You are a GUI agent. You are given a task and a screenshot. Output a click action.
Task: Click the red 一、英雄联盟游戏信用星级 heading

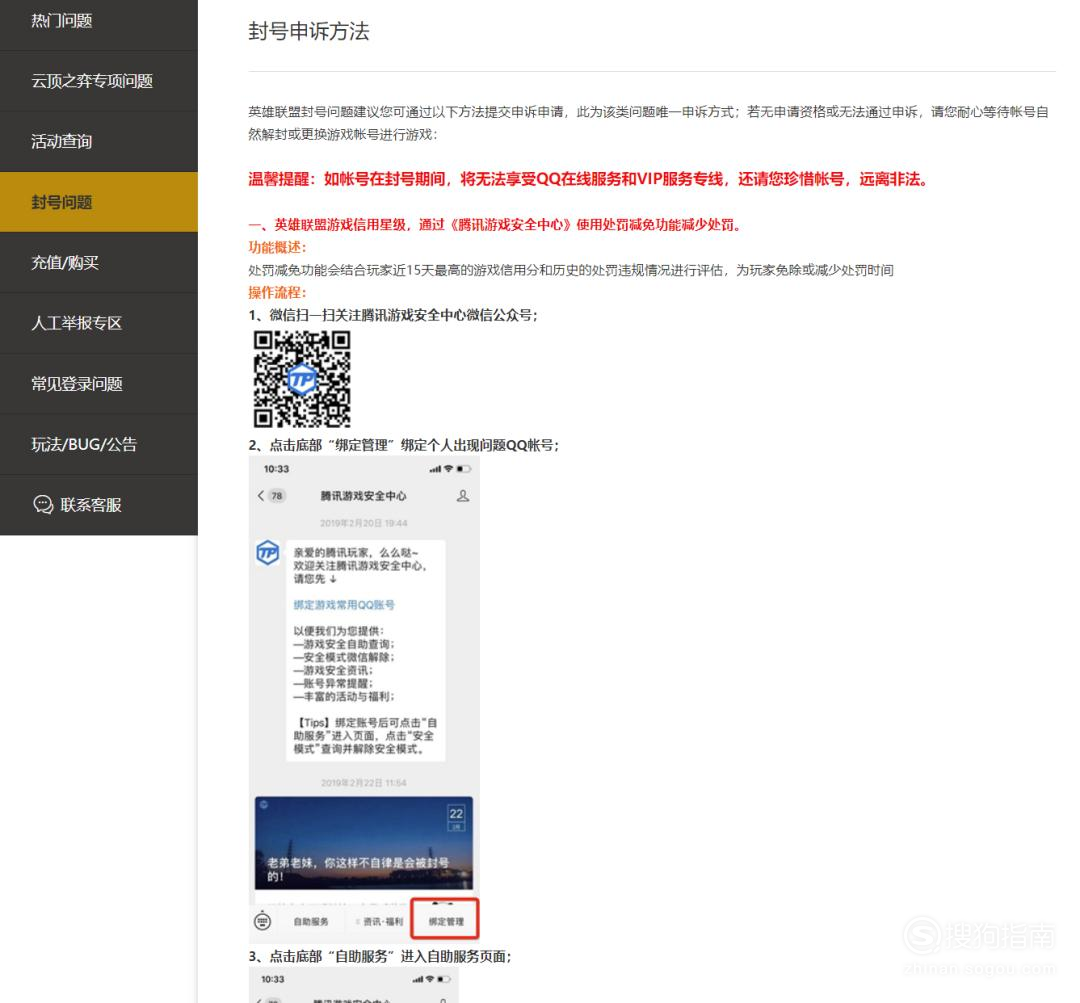(494, 225)
